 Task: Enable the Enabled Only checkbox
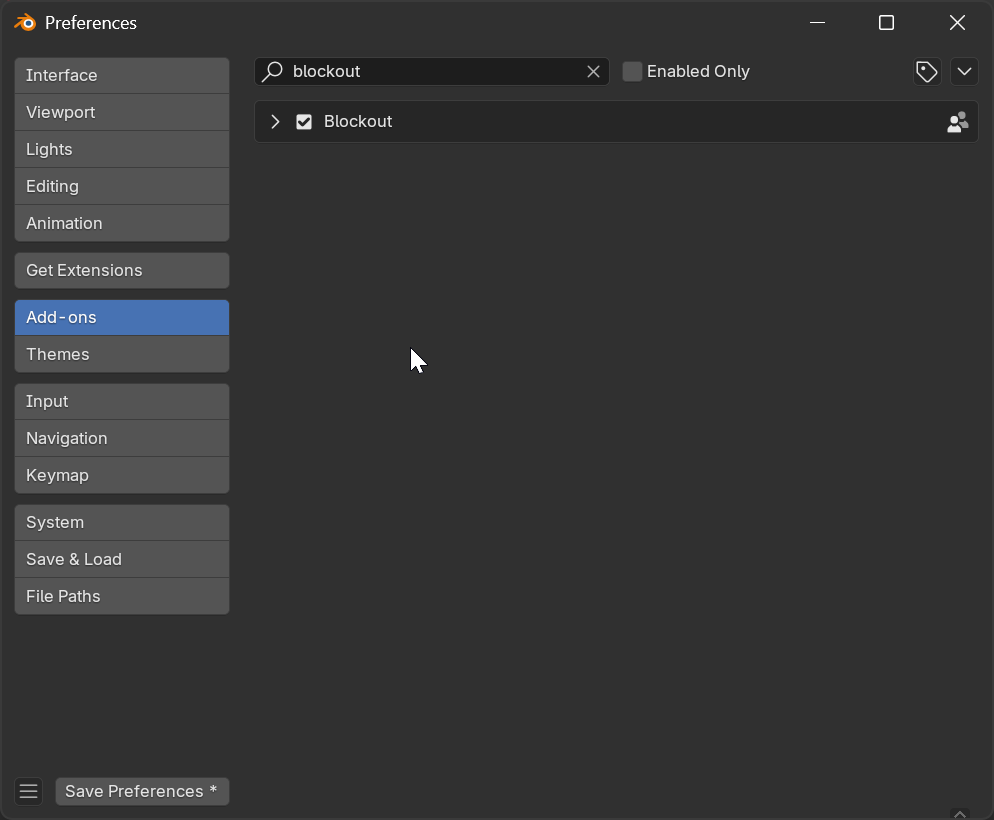pyautogui.click(x=632, y=72)
